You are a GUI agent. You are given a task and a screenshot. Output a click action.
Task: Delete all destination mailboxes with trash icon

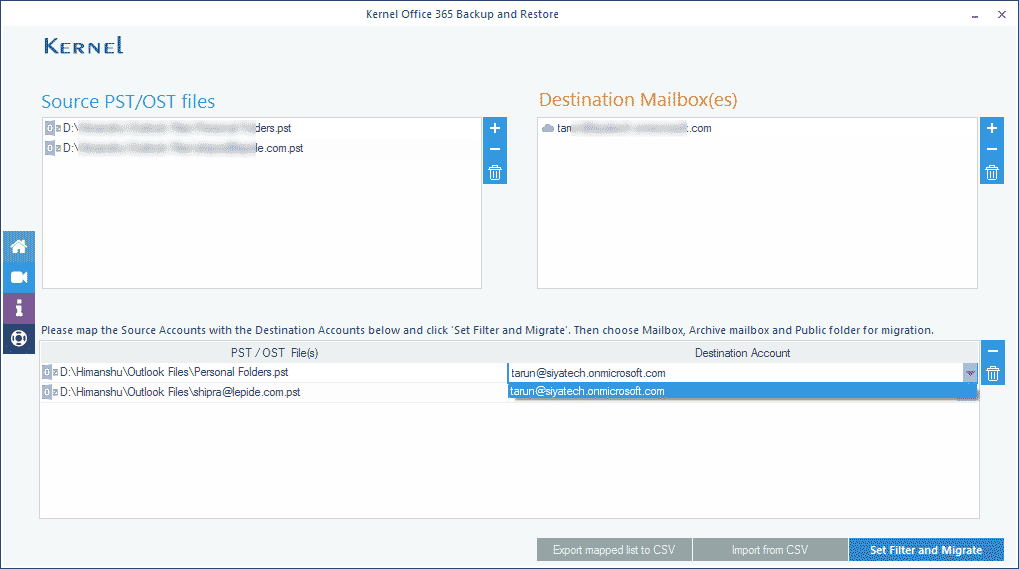click(992, 173)
